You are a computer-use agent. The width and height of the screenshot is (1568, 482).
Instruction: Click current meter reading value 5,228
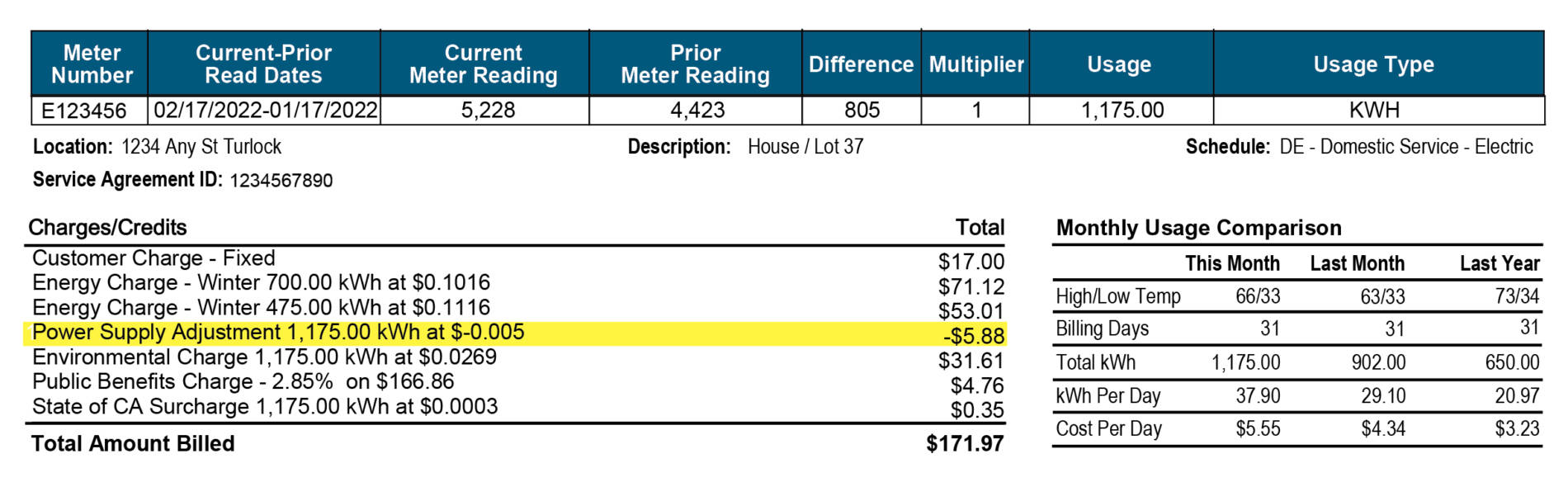(488, 111)
